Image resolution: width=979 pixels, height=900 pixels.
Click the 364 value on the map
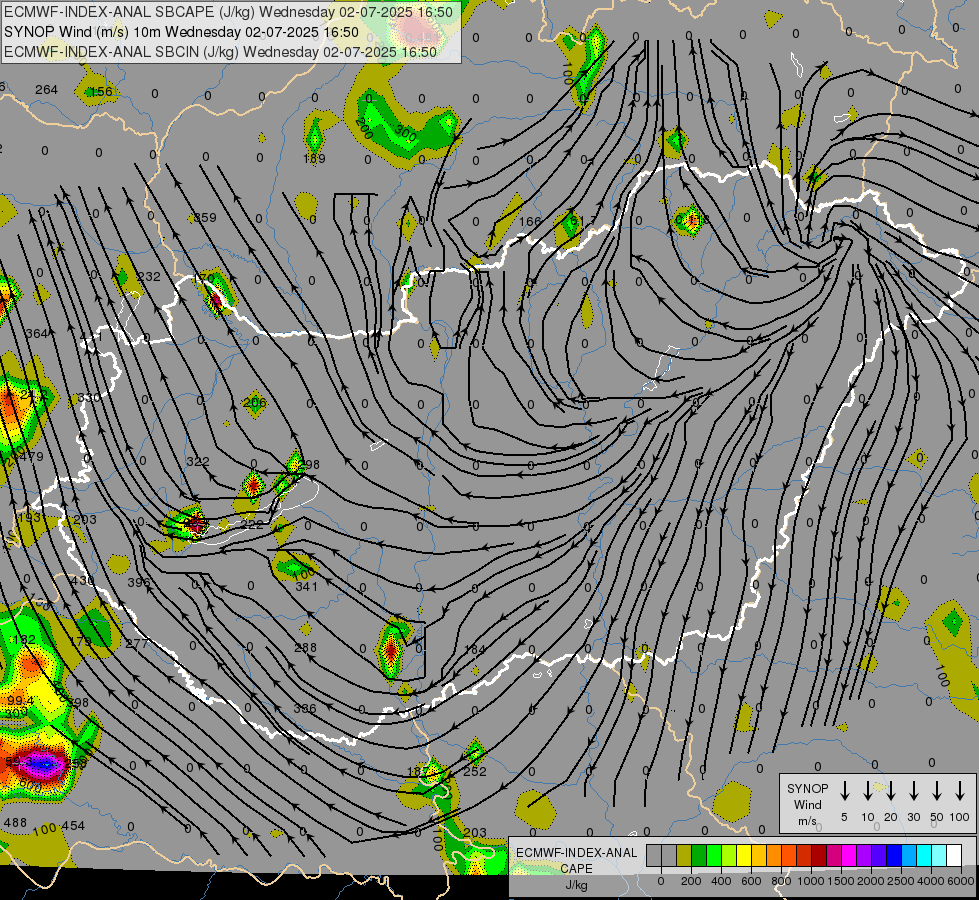tap(37, 334)
